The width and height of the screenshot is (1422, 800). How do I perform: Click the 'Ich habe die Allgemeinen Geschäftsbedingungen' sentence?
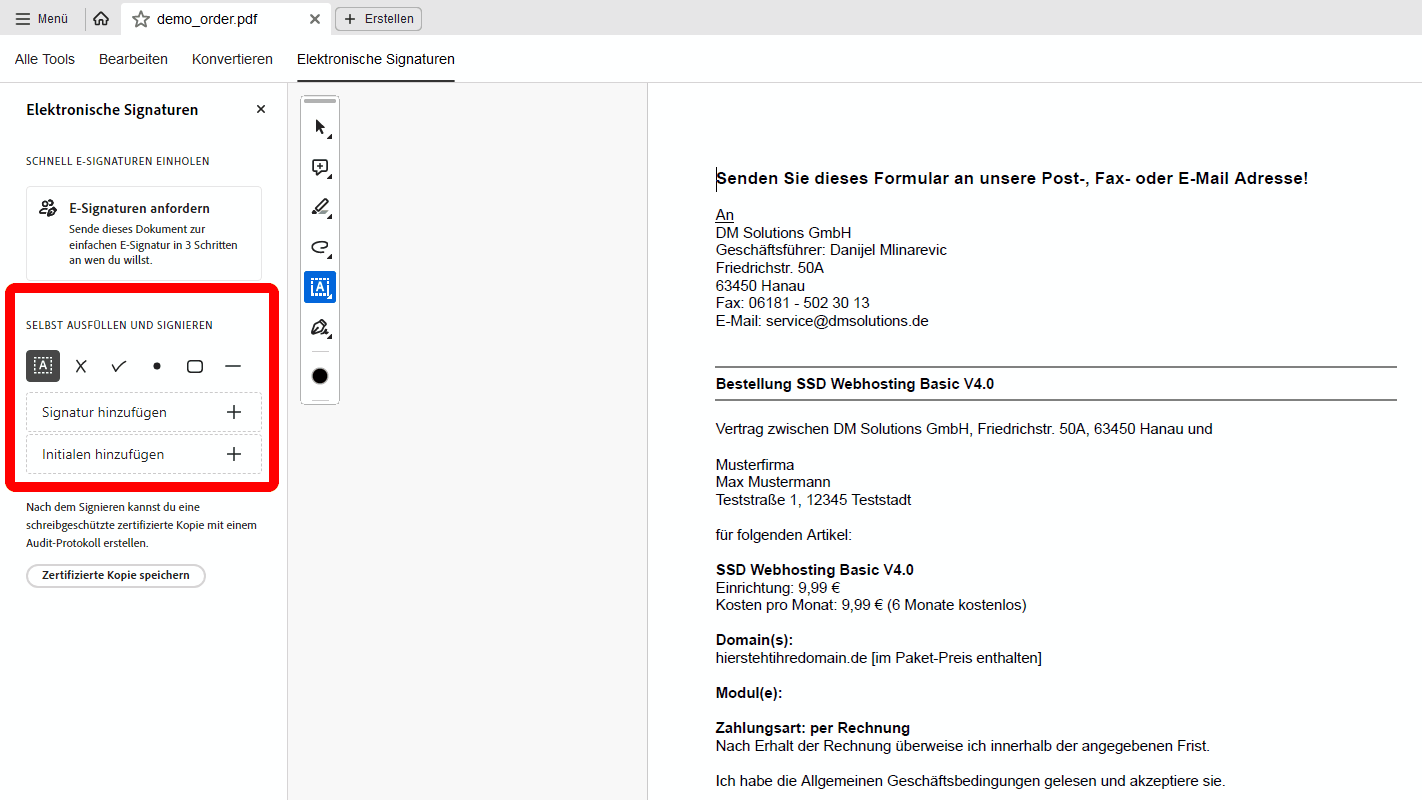(970, 781)
